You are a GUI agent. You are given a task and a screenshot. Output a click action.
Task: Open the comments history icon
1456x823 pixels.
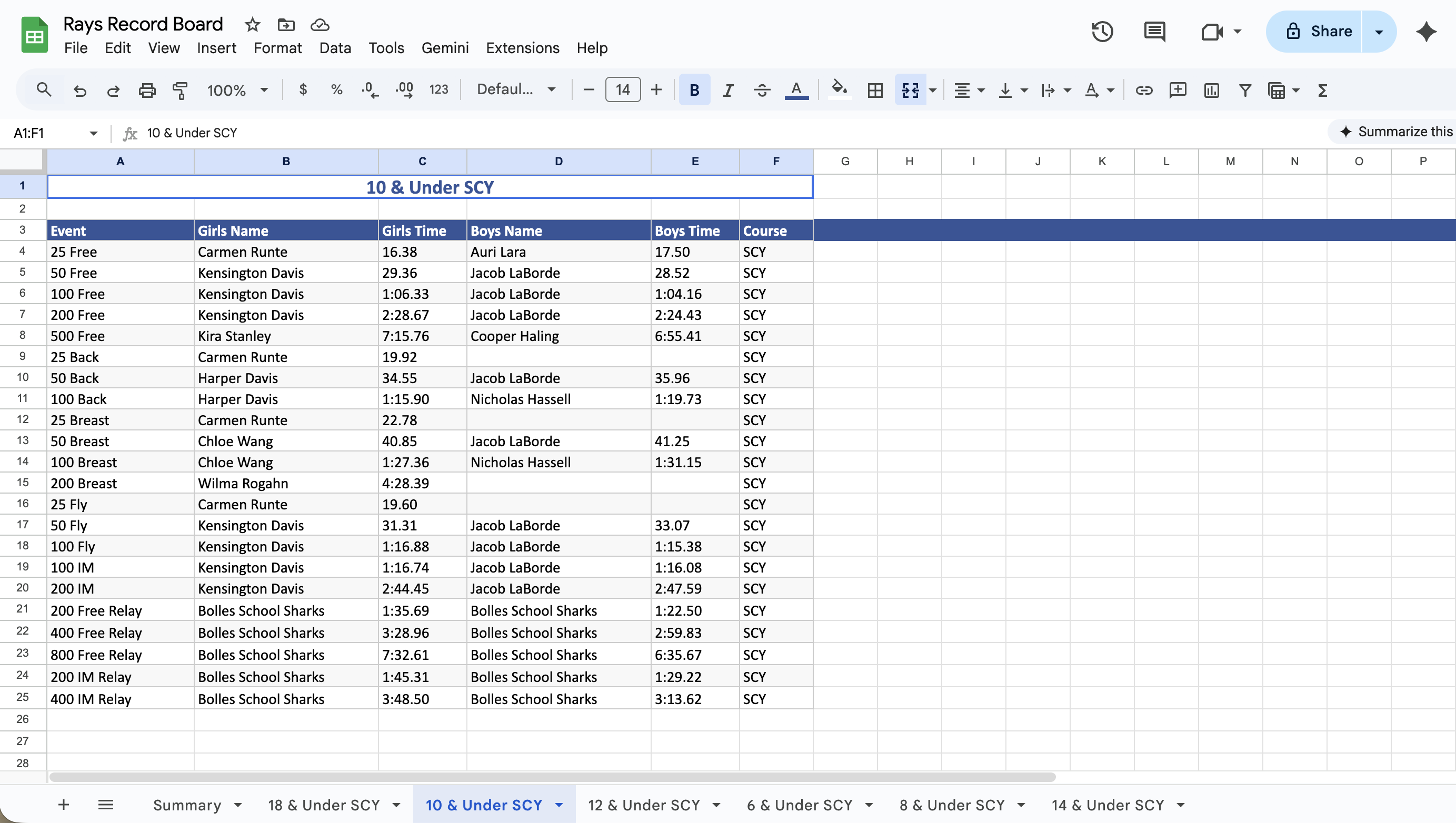pyautogui.click(x=1154, y=31)
